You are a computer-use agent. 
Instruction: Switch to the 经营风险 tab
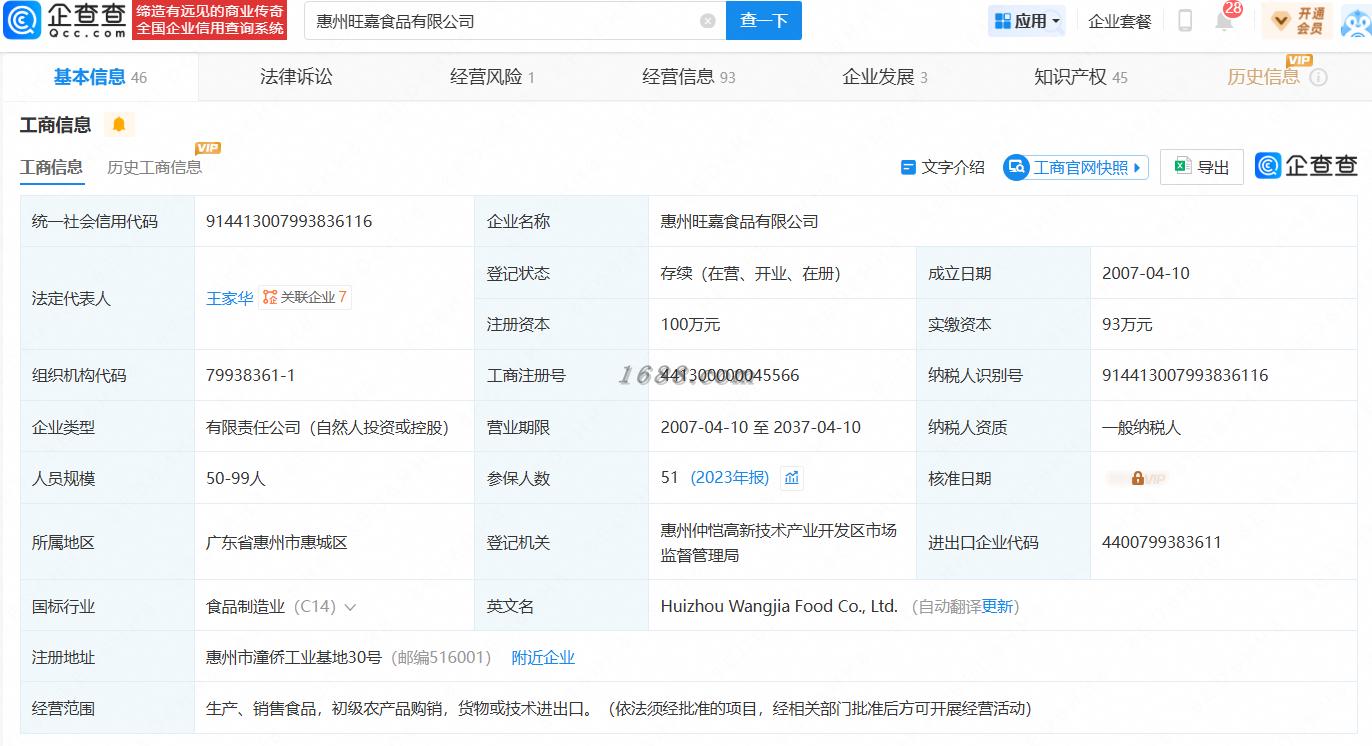[492, 77]
